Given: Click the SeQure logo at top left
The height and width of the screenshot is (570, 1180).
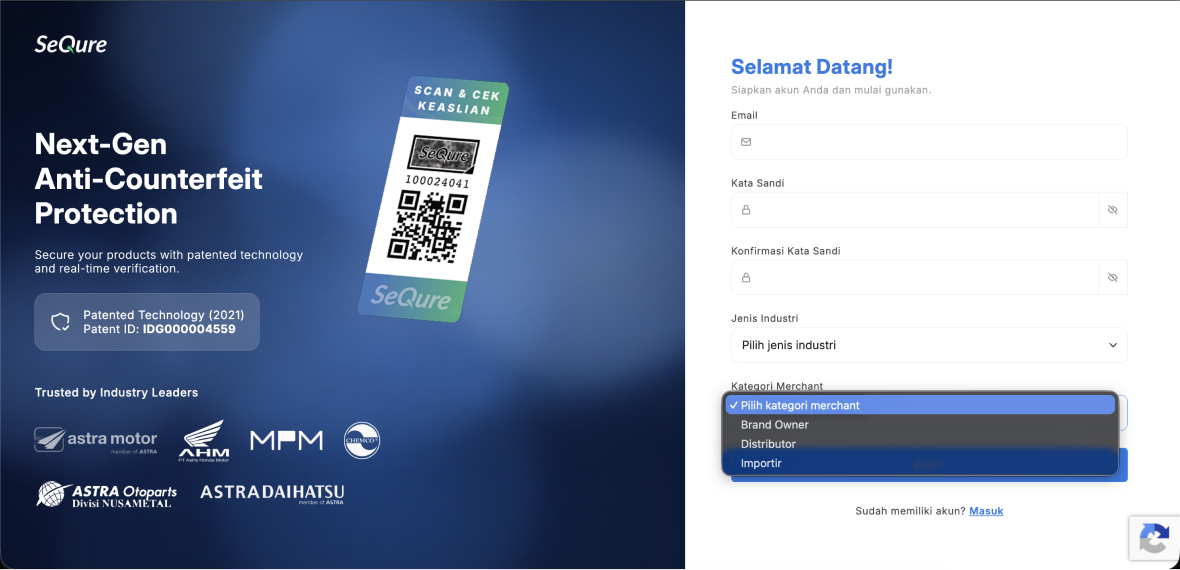Looking at the screenshot, I should 71,44.
